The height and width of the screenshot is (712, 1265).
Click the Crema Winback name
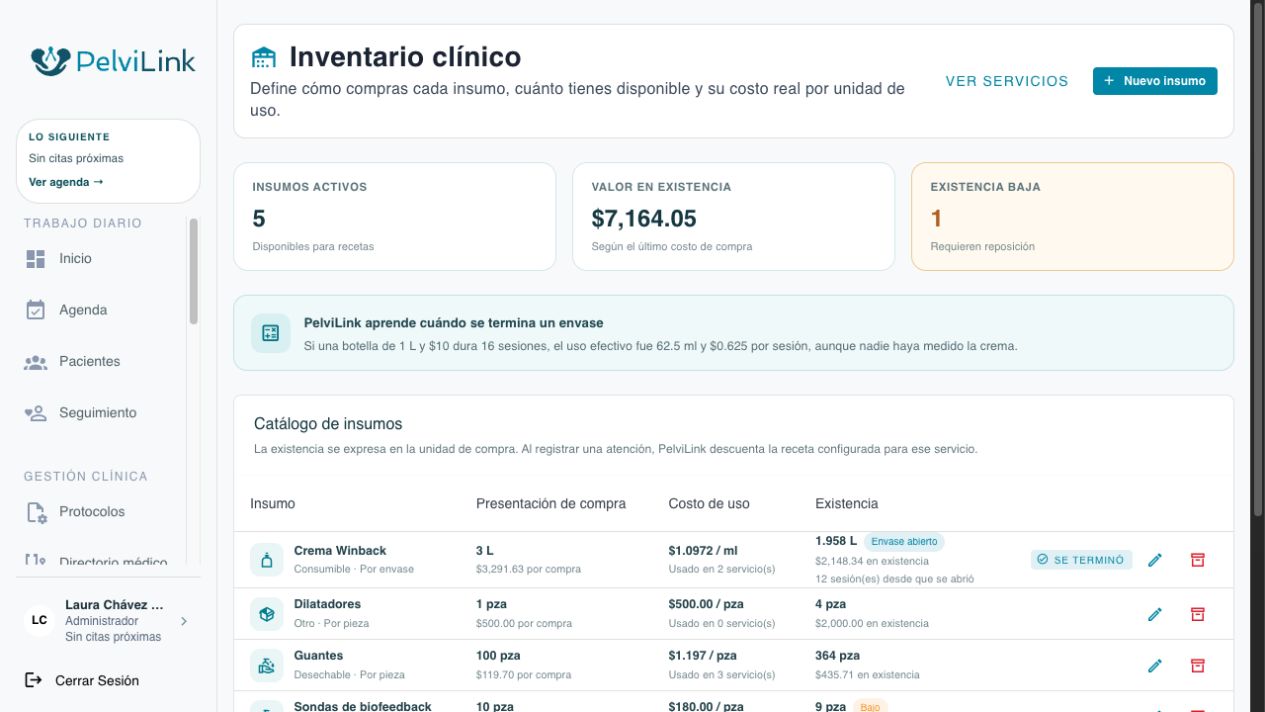(x=340, y=551)
